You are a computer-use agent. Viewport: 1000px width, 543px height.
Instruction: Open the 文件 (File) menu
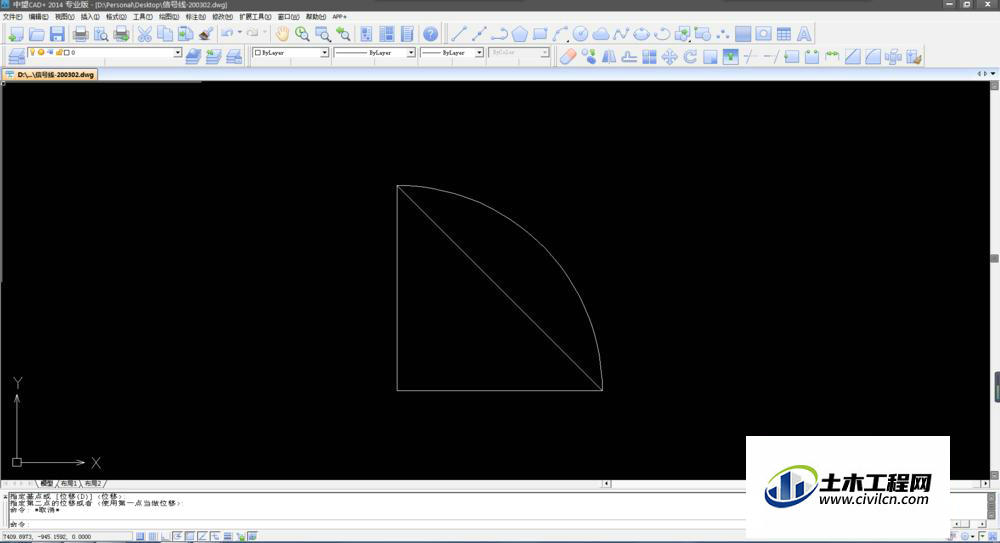pyautogui.click(x=12, y=17)
